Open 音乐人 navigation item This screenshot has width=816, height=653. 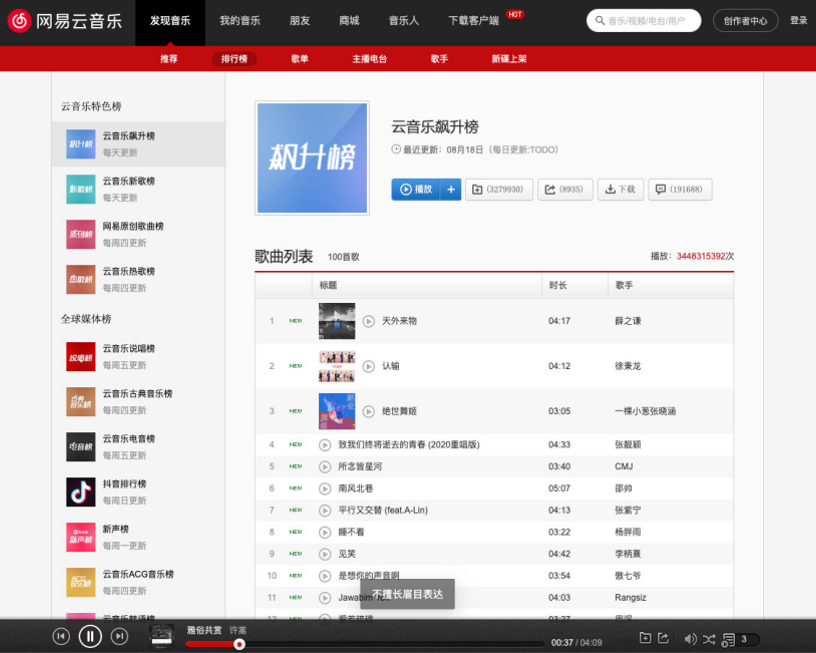(404, 21)
